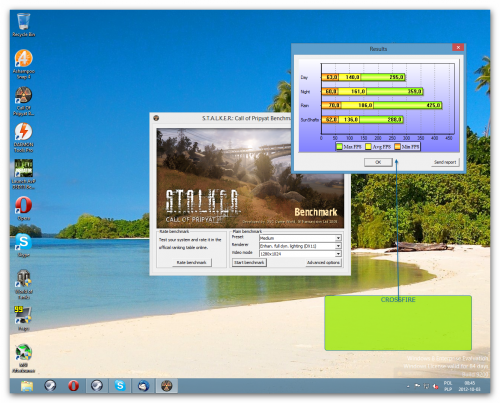500x403 pixels.
Task: Open the Action Center flag in tray
Action: pyautogui.click(x=417, y=386)
